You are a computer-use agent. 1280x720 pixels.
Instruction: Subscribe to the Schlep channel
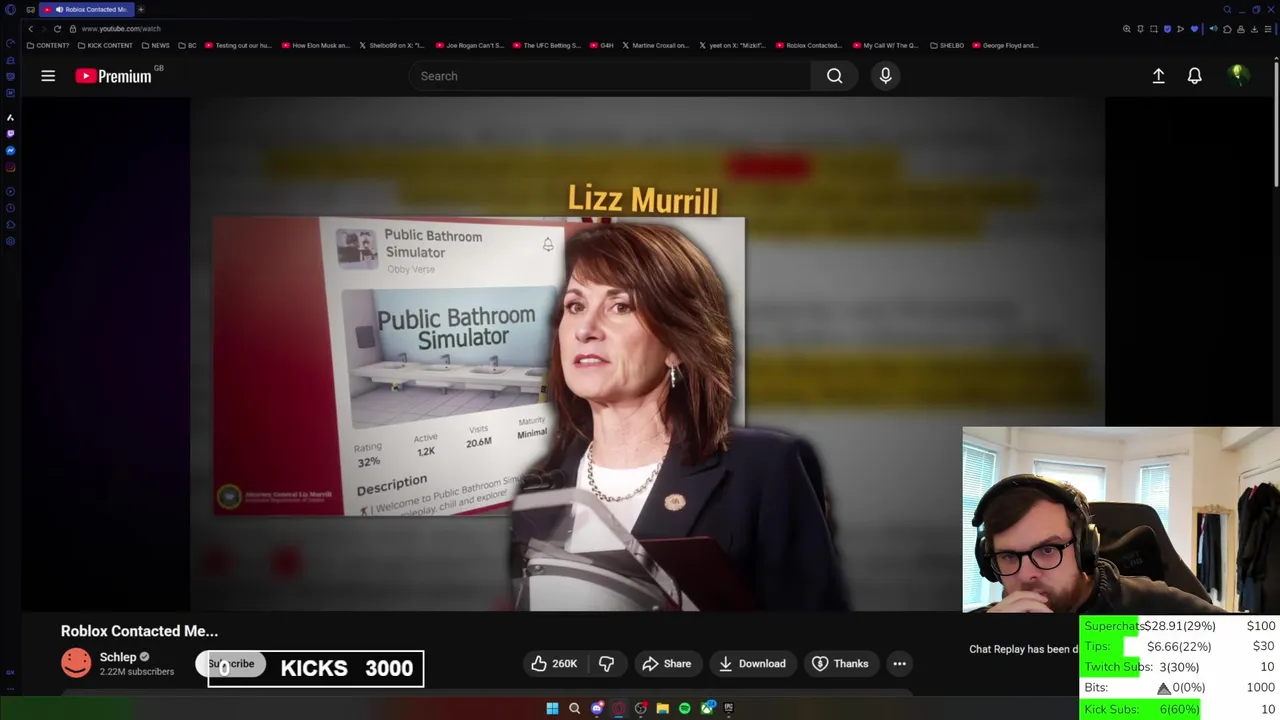point(231,664)
